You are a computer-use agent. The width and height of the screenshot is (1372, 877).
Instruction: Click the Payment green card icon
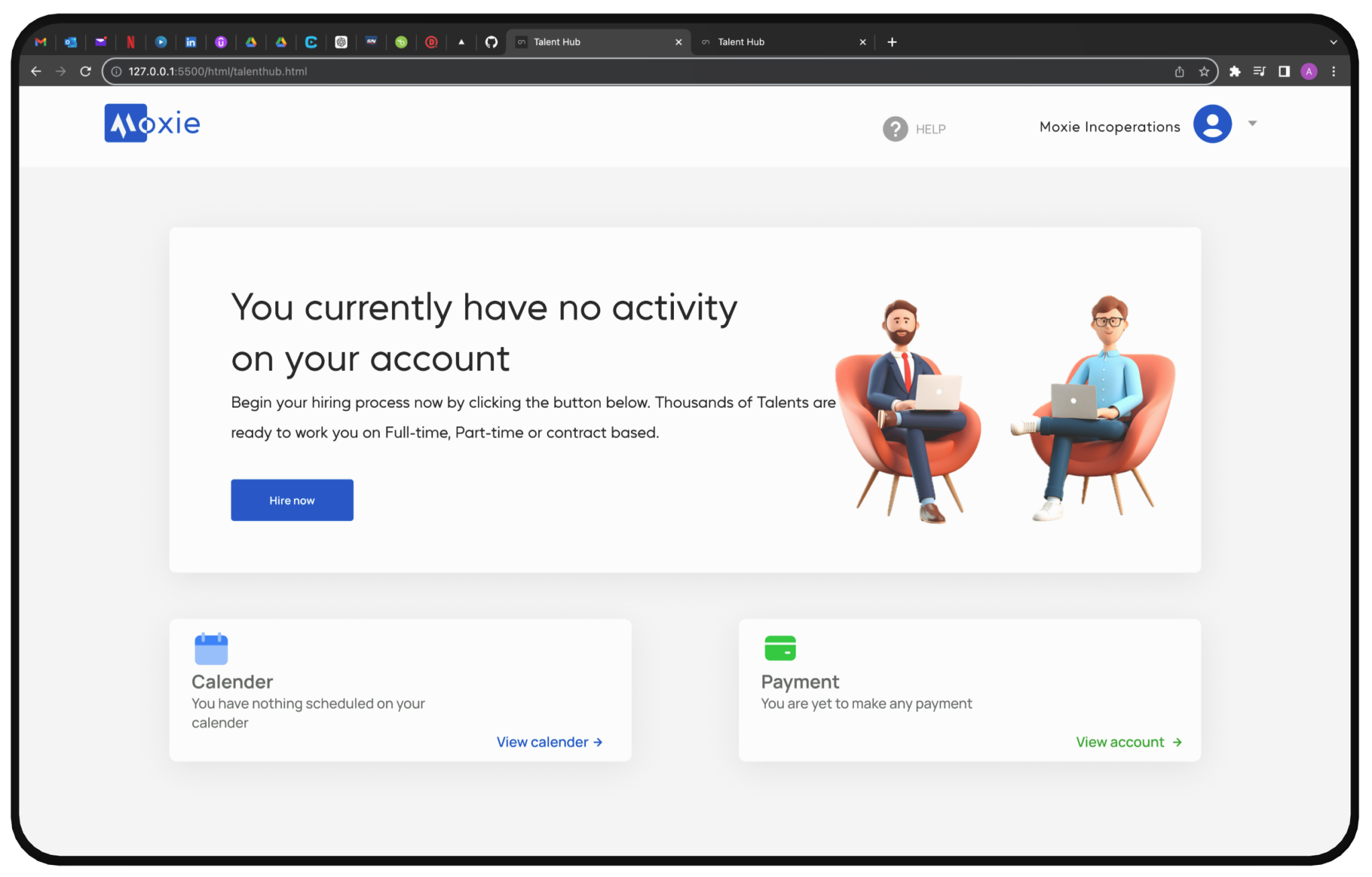[x=780, y=648]
